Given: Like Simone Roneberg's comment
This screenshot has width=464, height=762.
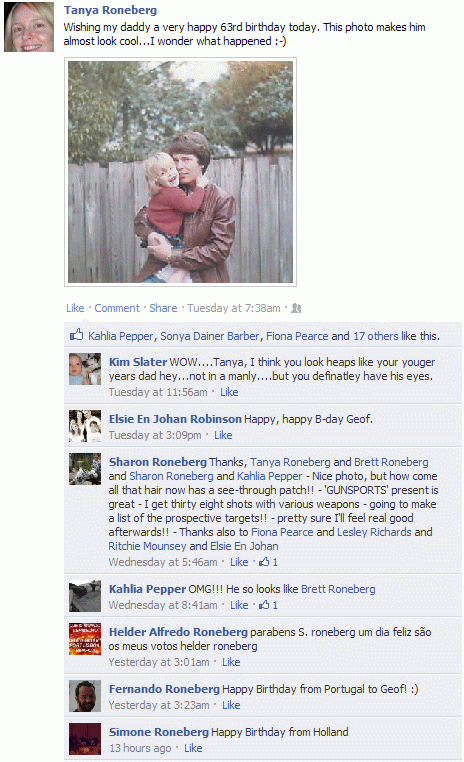Looking at the screenshot, I should pyautogui.click(x=193, y=748).
